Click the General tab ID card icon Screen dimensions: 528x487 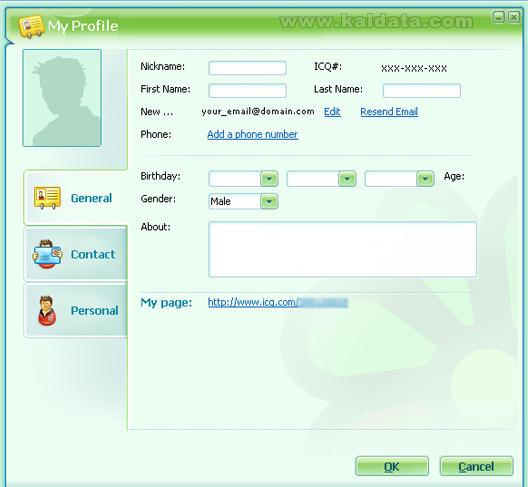[47, 198]
